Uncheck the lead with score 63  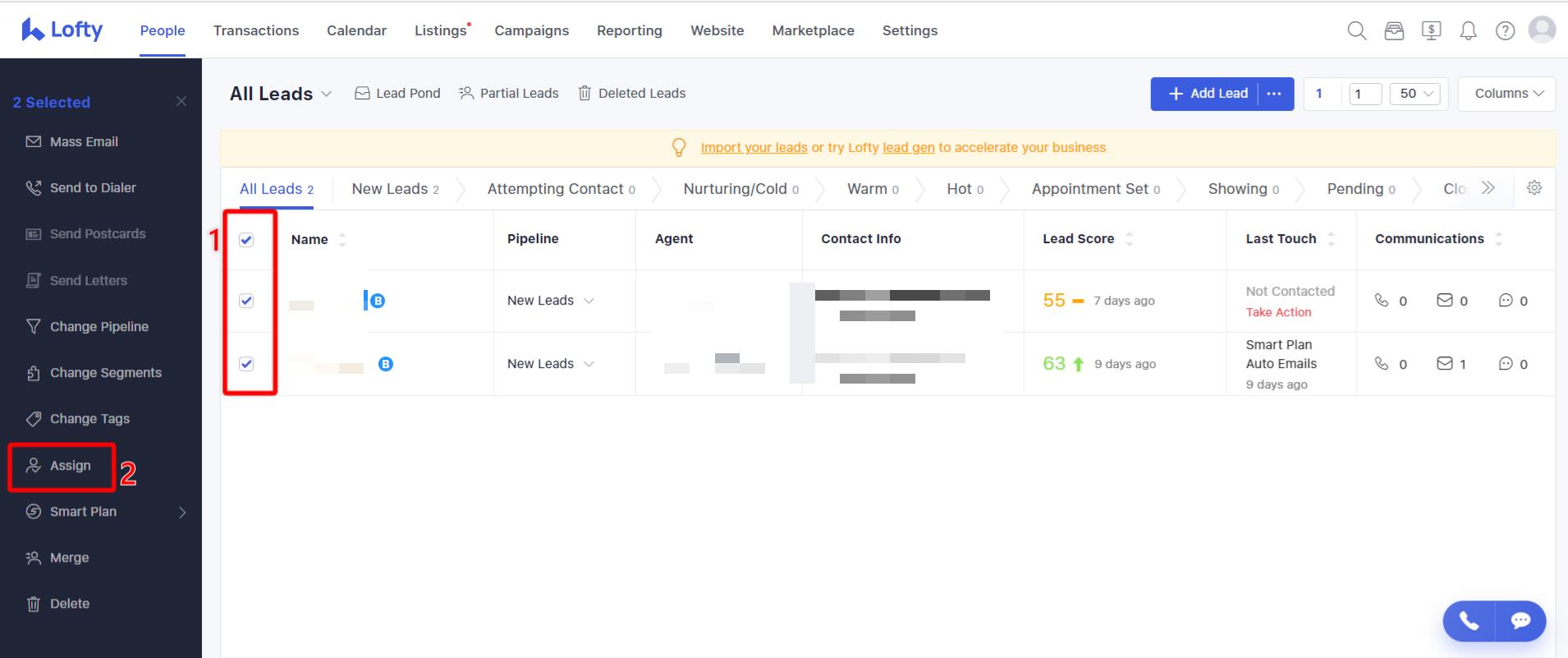point(246,364)
